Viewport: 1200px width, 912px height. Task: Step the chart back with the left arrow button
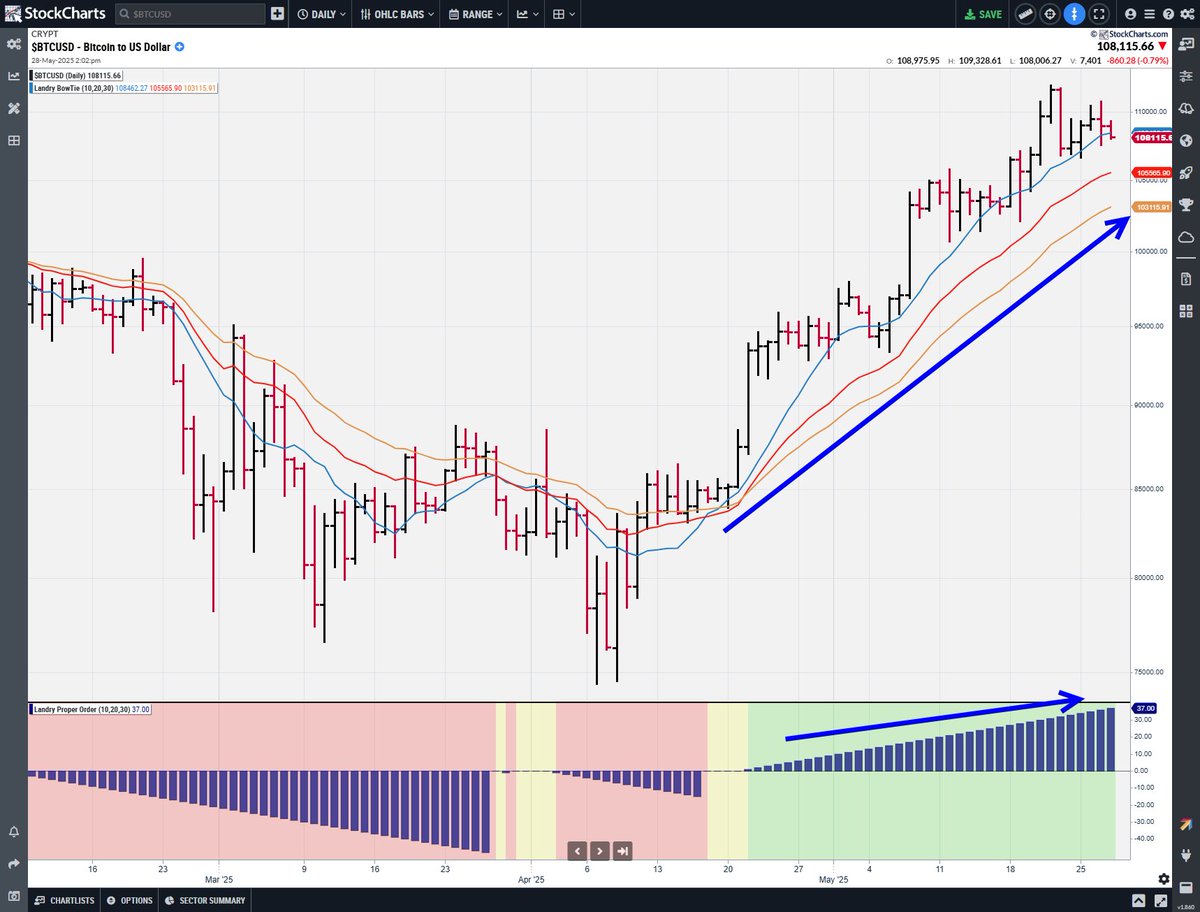click(577, 851)
